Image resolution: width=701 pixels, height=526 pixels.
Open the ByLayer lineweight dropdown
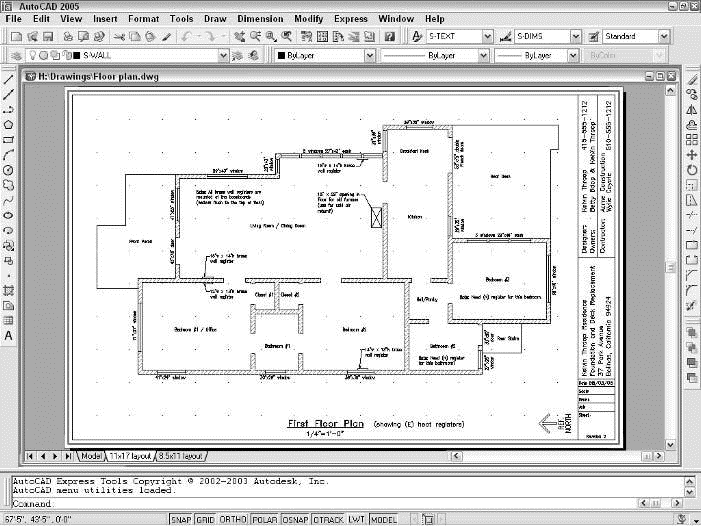[x=573, y=56]
